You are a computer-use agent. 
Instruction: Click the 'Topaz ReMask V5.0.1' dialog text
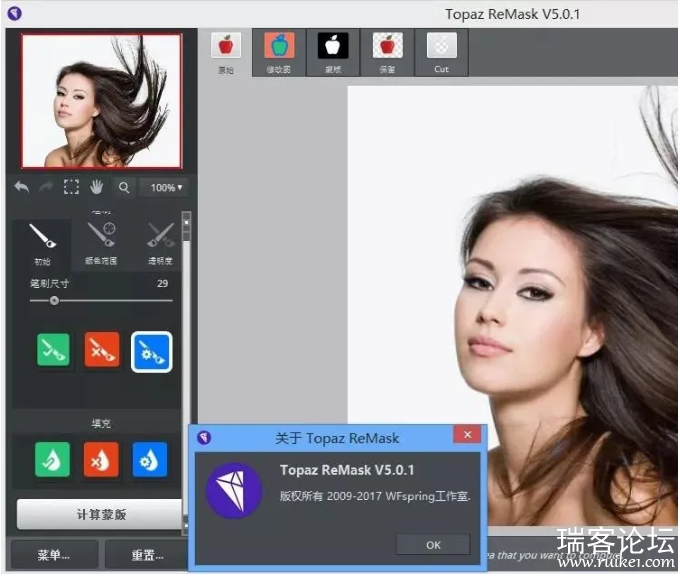347,470
